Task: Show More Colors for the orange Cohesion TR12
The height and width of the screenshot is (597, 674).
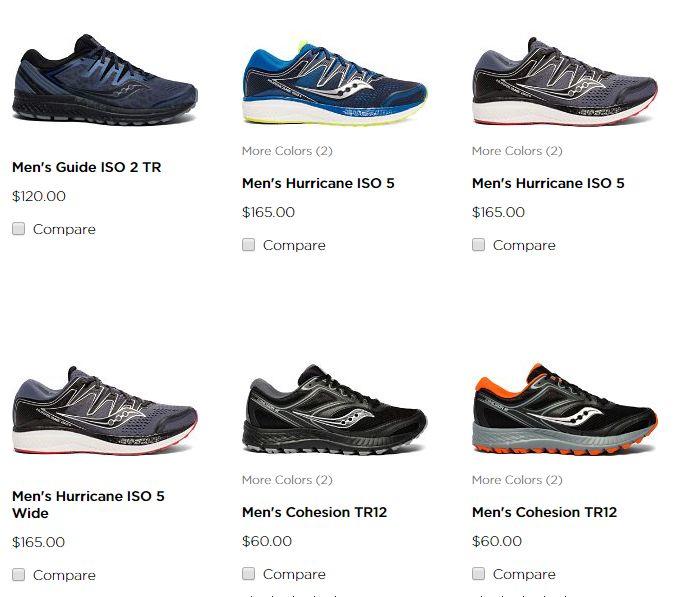Action: click(x=517, y=480)
